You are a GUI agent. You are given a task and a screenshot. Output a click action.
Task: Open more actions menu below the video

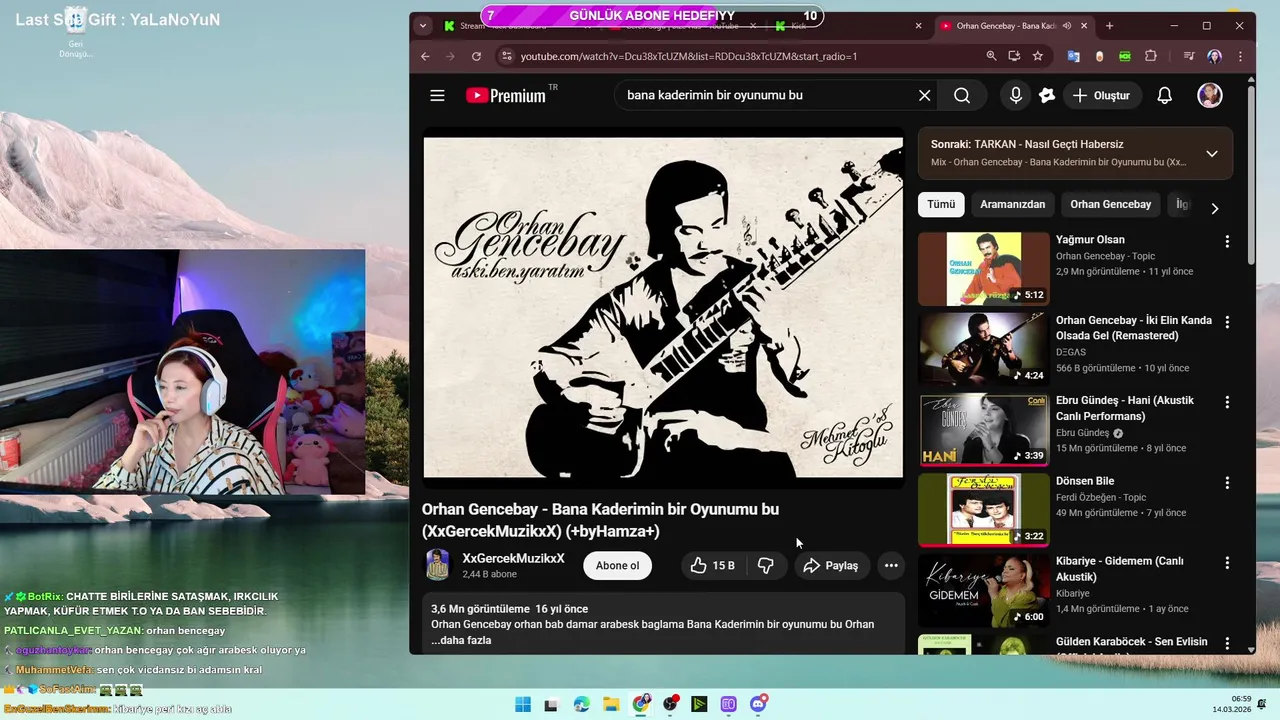(891, 566)
